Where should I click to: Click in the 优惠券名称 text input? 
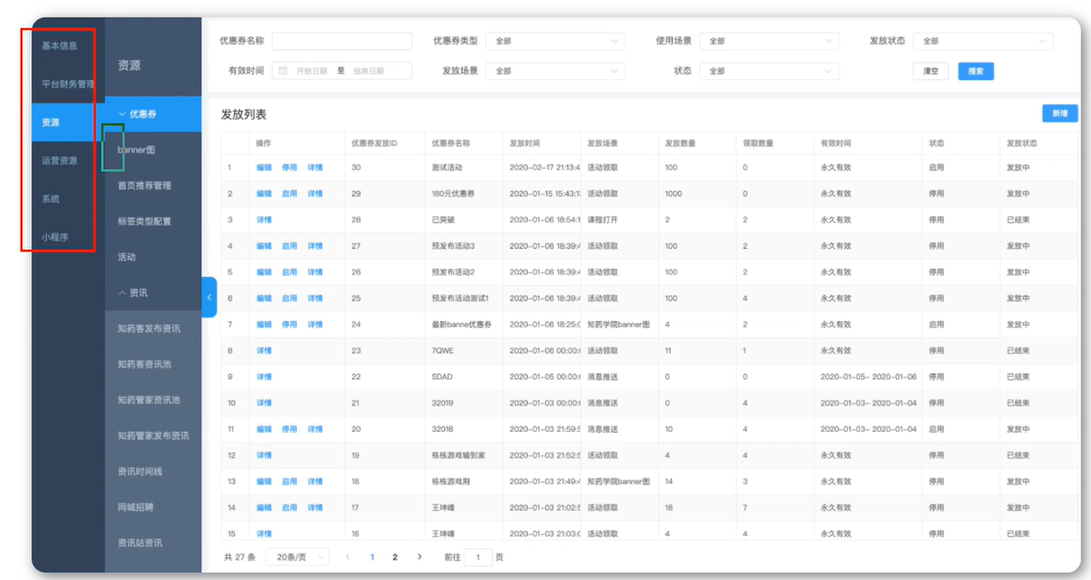tap(342, 41)
